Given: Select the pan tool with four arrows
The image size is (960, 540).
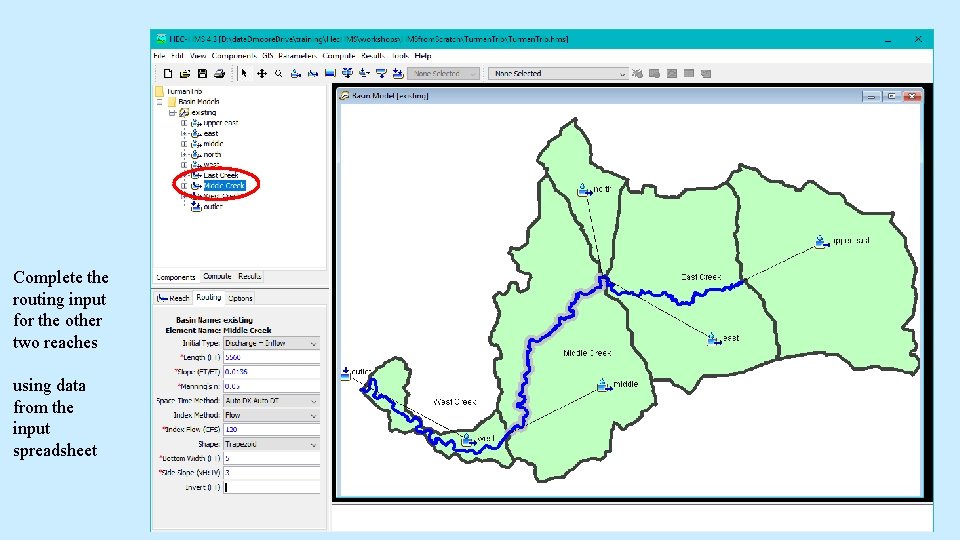Looking at the screenshot, I should click(x=261, y=73).
